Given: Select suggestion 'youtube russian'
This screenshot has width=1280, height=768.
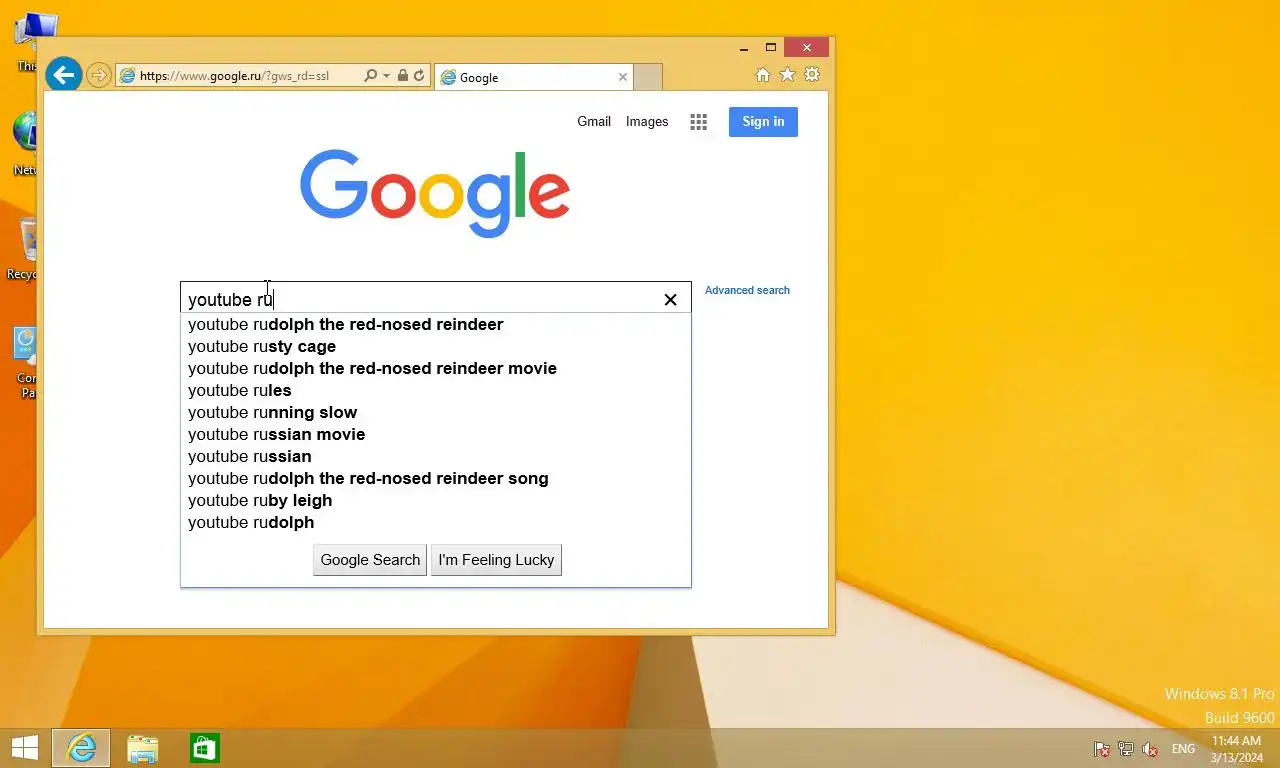Looking at the screenshot, I should (x=435, y=456).
